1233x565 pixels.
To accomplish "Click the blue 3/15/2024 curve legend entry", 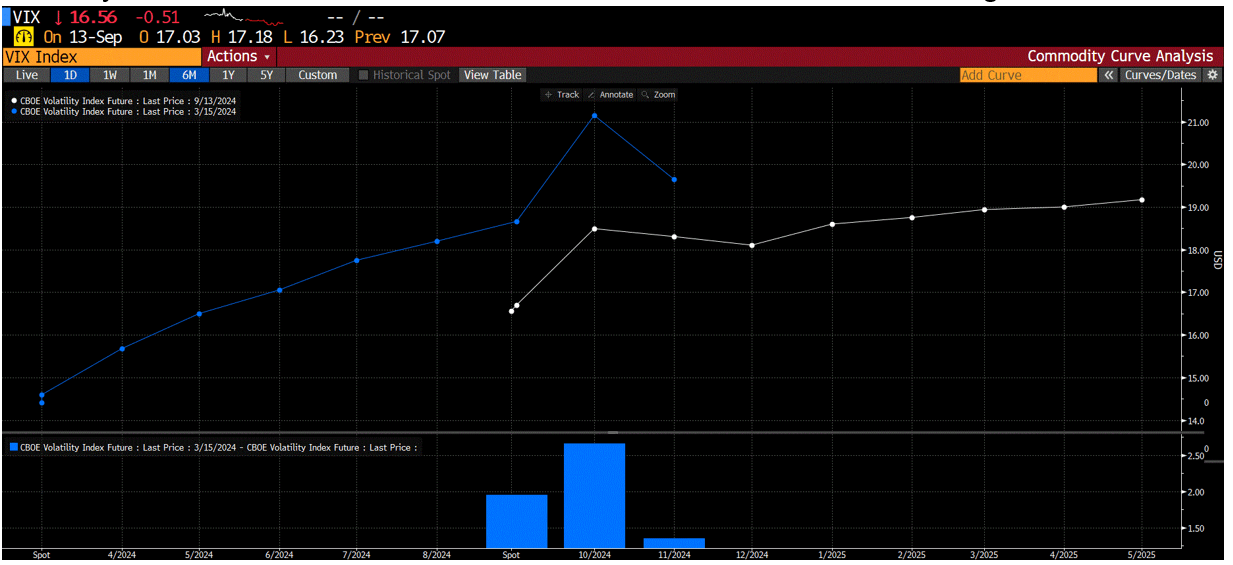I will (124, 112).
